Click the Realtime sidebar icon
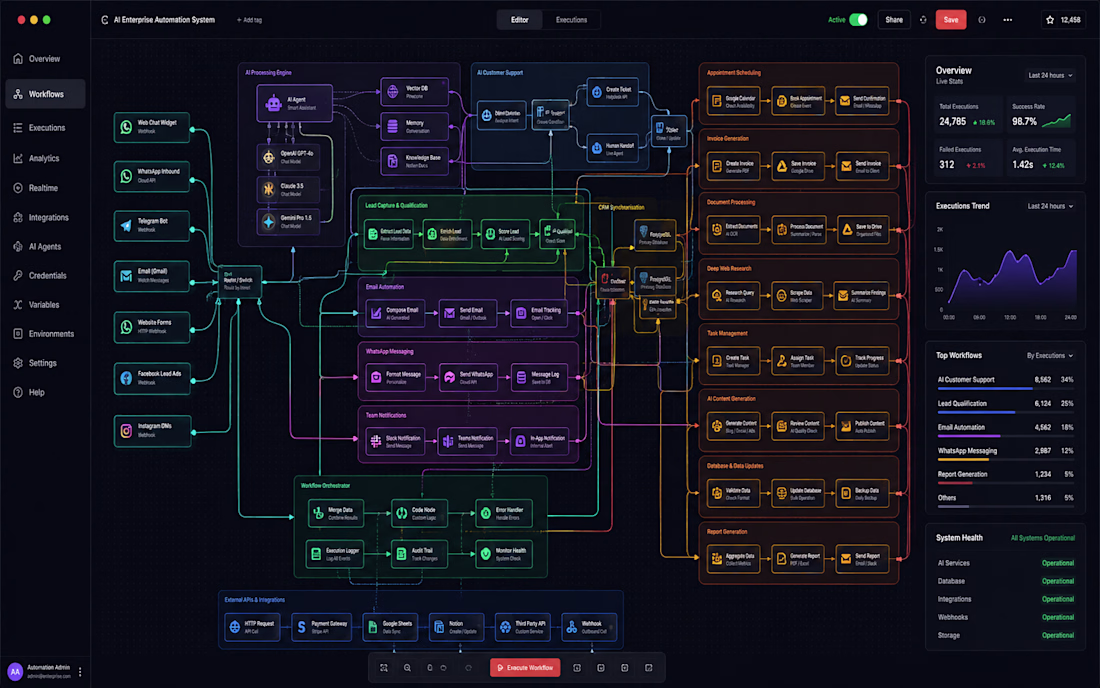 (18, 188)
